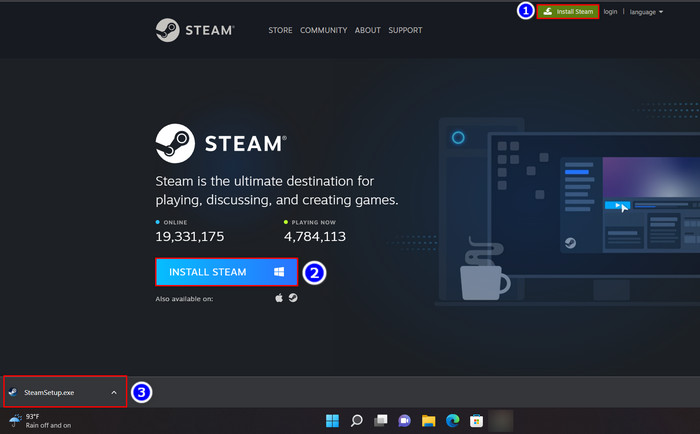Click the blue INSTALL STEAM button

[226, 272]
